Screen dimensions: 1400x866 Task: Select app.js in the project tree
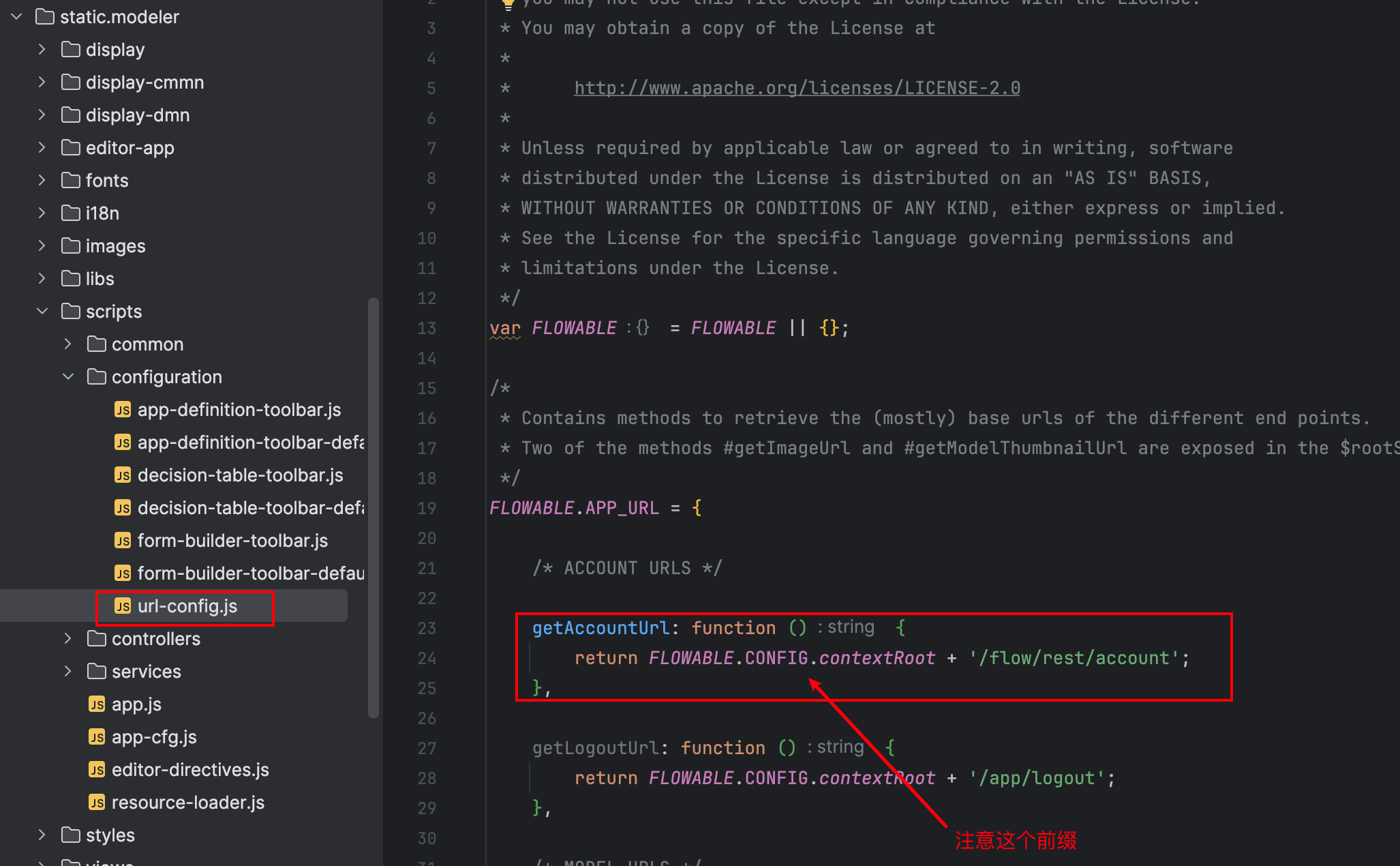[x=136, y=704]
